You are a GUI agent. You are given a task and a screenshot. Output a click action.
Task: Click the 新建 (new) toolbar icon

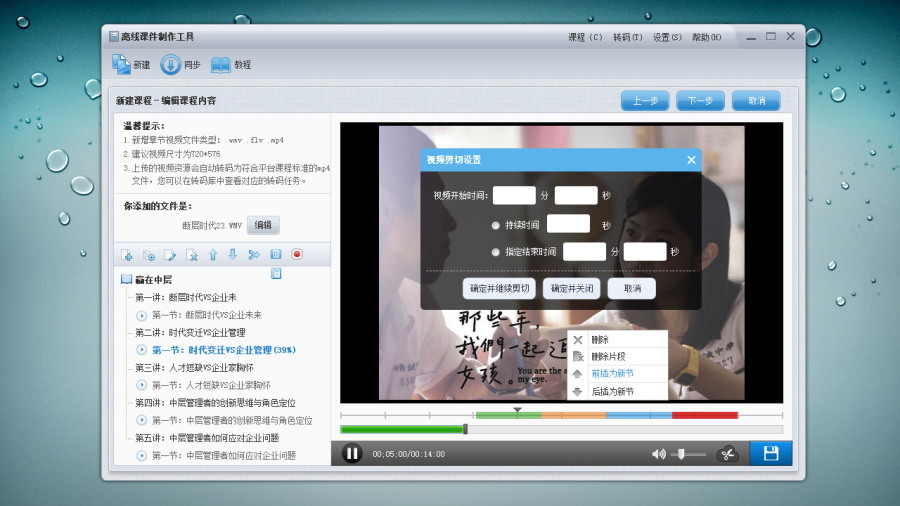point(122,64)
